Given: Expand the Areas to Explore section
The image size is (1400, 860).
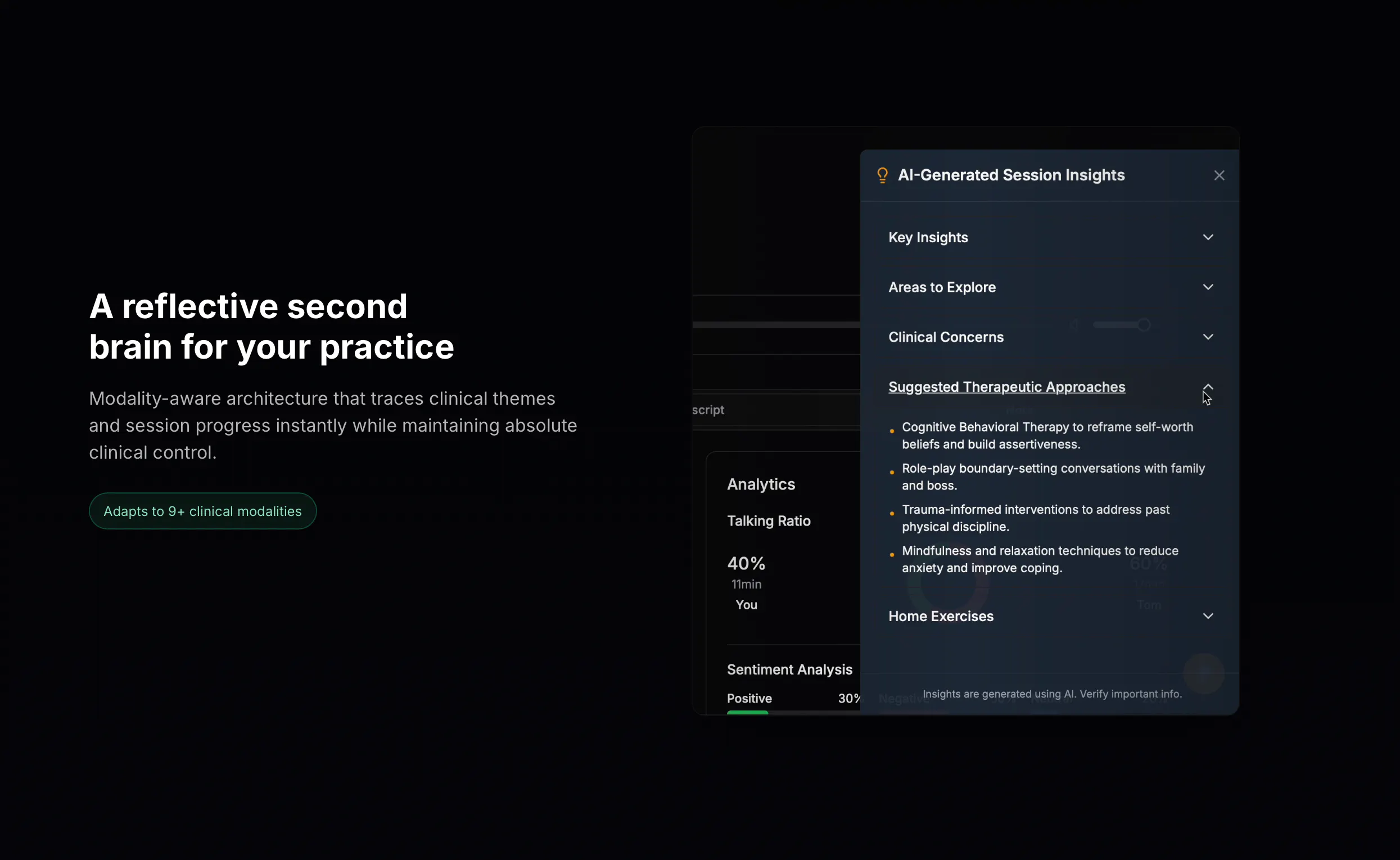Looking at the screenshot, I should tap(1208, 287).
